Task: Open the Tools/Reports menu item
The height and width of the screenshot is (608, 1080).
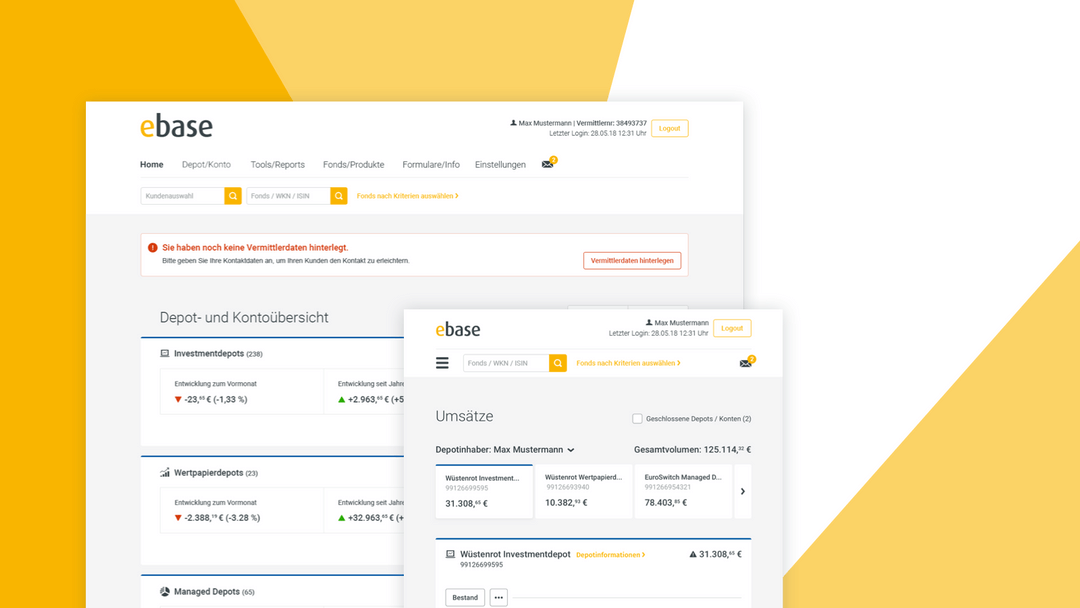Action: click(x=278, y=165)
